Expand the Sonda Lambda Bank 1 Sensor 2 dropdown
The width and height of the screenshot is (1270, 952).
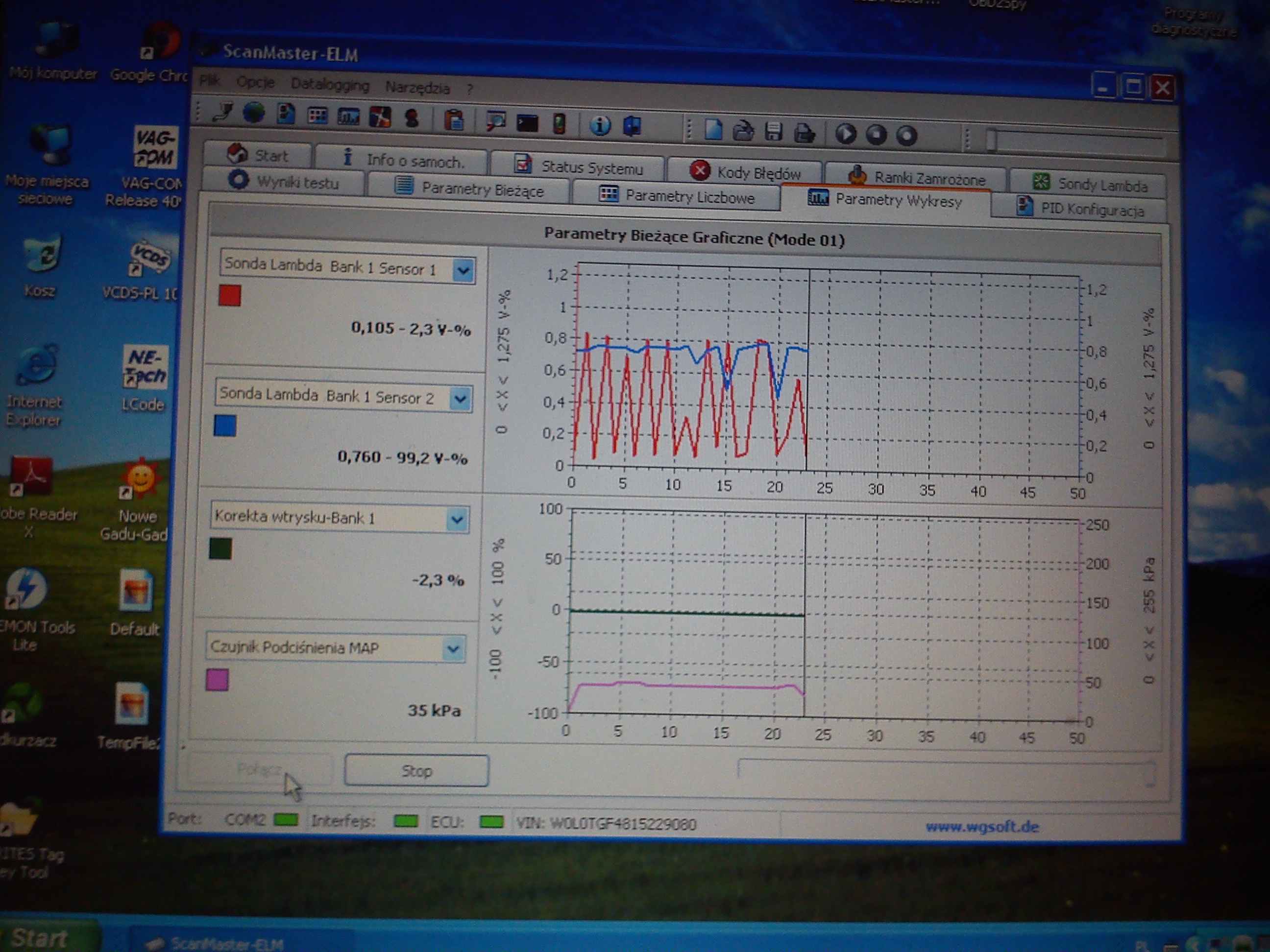coord(461,399)
